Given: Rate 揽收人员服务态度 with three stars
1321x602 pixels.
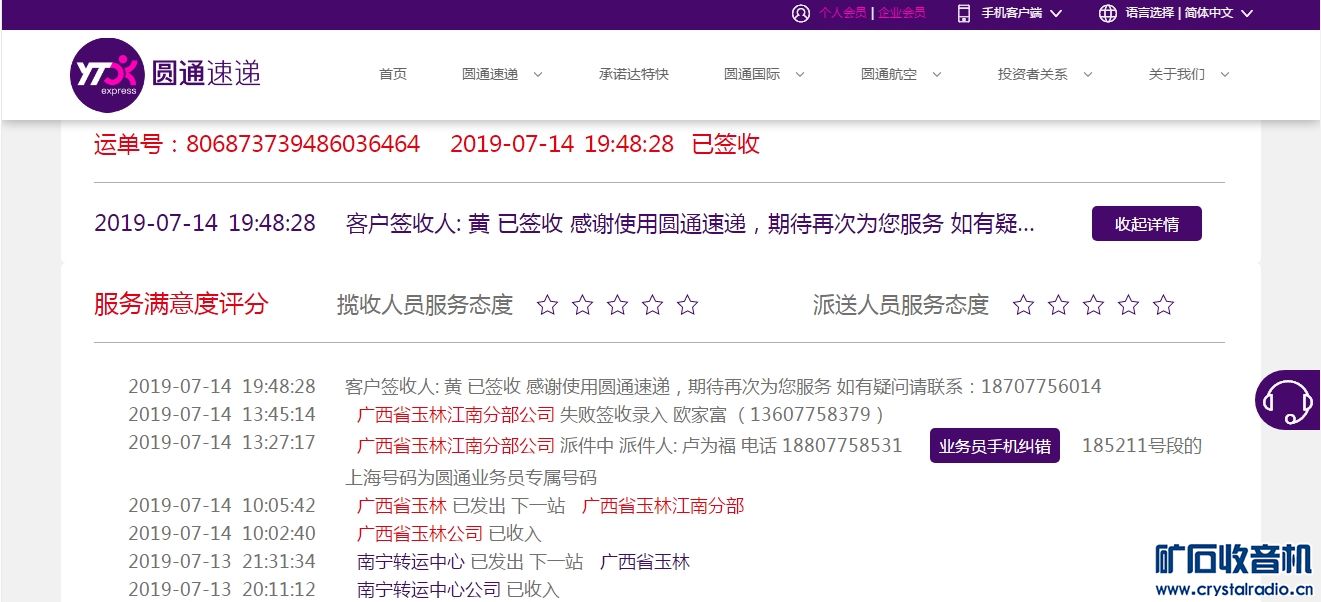Looking at the screenshot, I should tap(617, 305).
